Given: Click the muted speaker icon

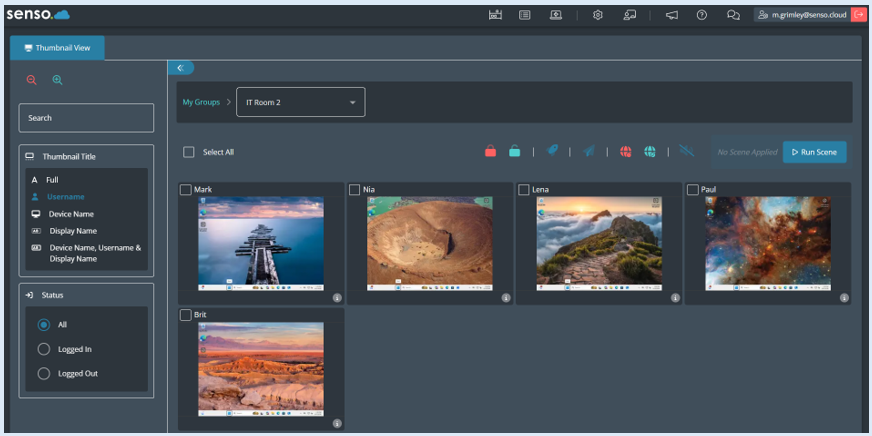Looking at the screenshot, I should [686, 151].
